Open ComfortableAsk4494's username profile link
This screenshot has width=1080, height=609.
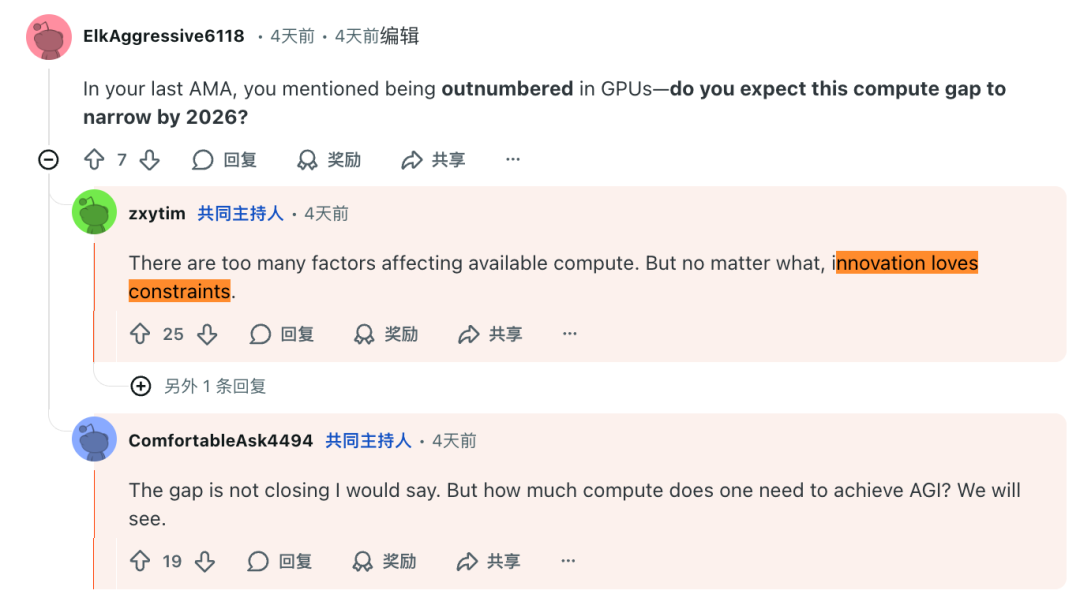click(220, 441)
